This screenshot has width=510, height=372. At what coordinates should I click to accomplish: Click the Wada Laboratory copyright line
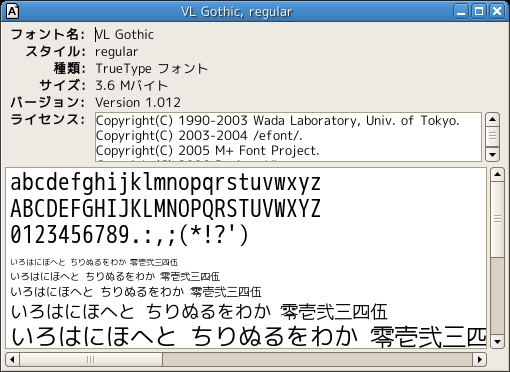pyautogui.click(x=278, y=121)
